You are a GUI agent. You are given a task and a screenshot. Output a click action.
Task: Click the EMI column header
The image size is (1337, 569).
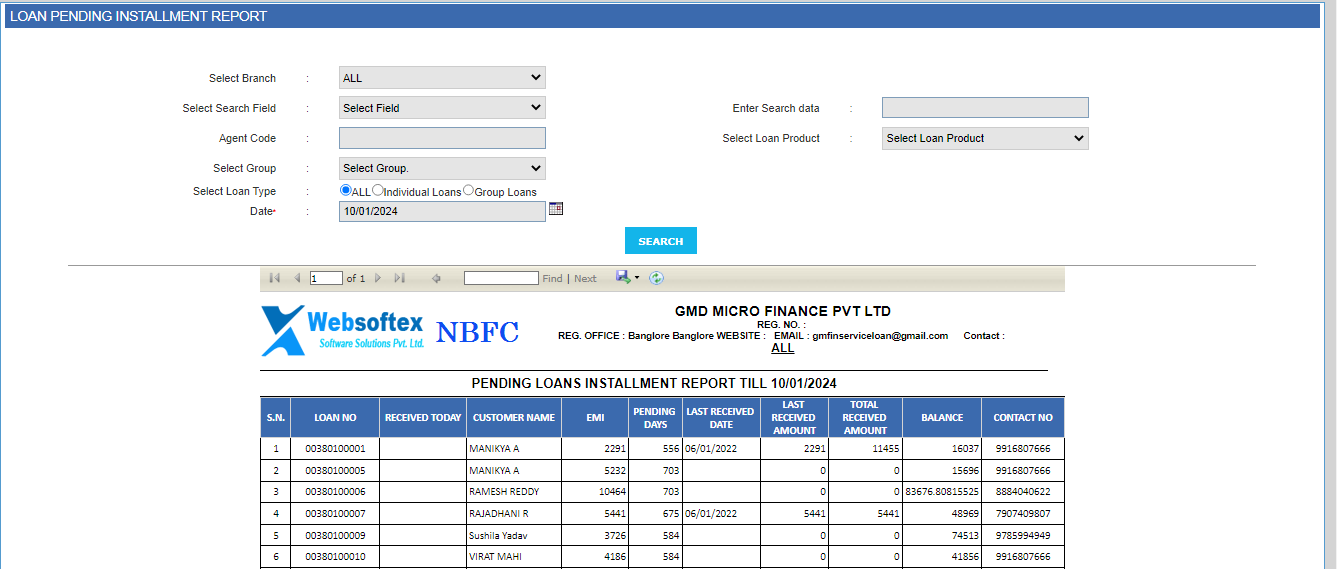click(x=595, y=418)
